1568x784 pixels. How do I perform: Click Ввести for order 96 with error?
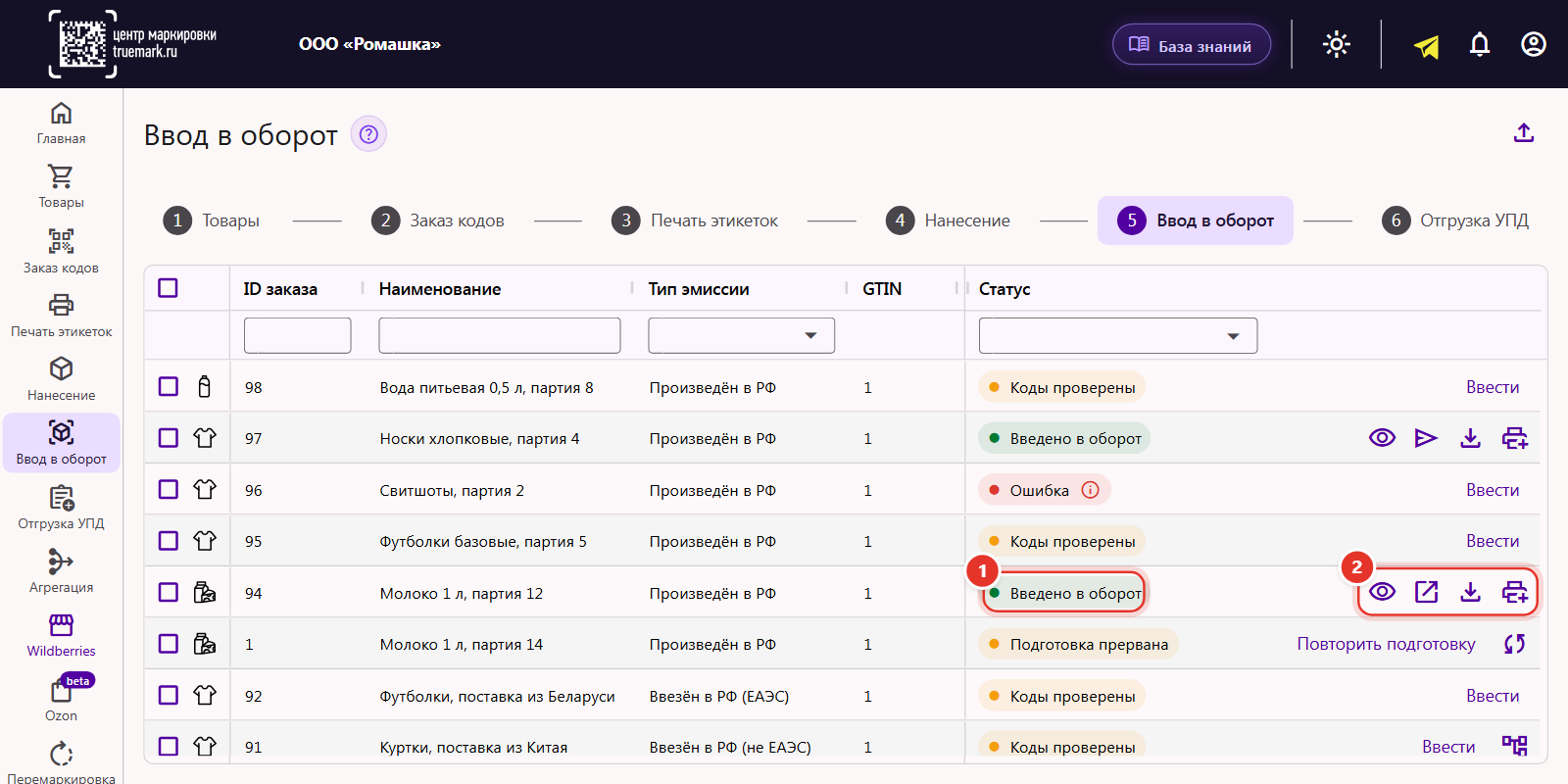tap(1493, 490)
